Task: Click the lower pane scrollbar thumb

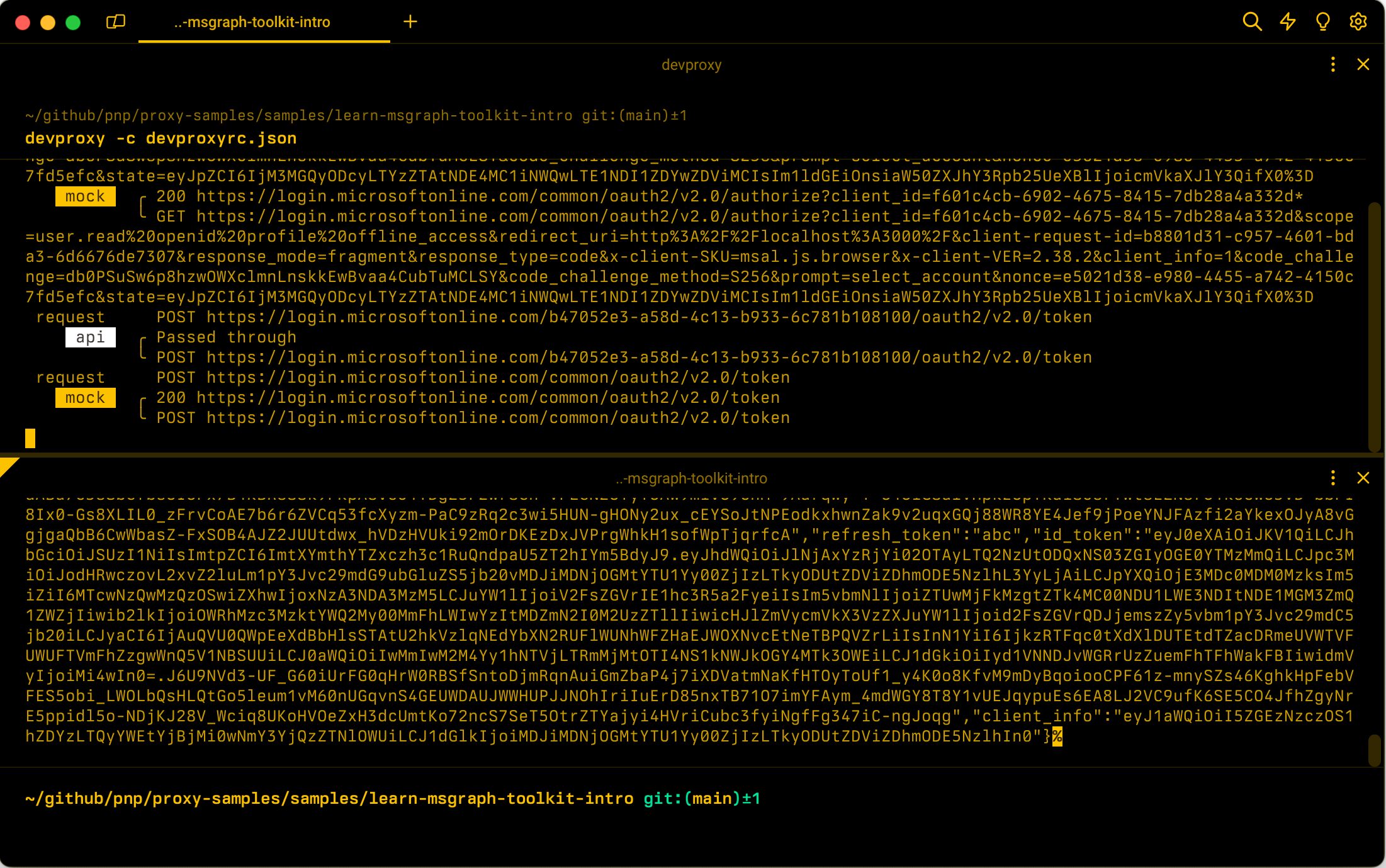Action: [1374, 749]
